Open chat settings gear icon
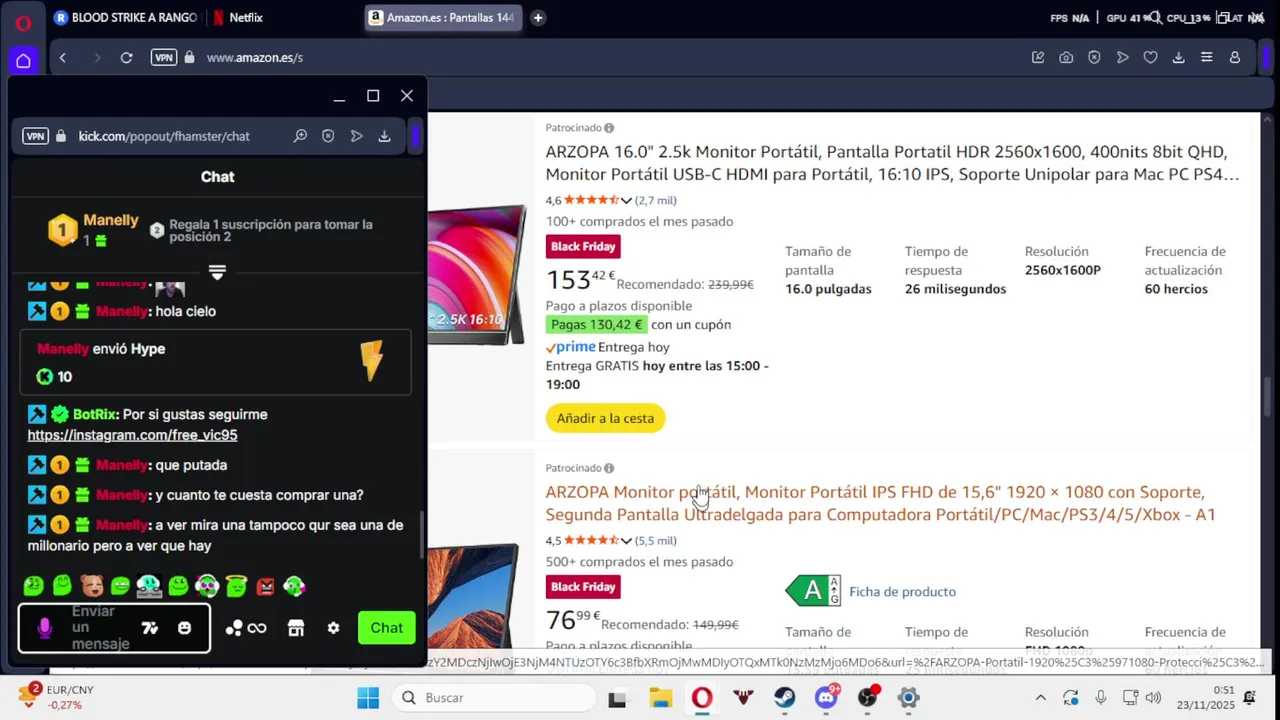The width and height of the screenshot is (1280, 720). [333, 628]
